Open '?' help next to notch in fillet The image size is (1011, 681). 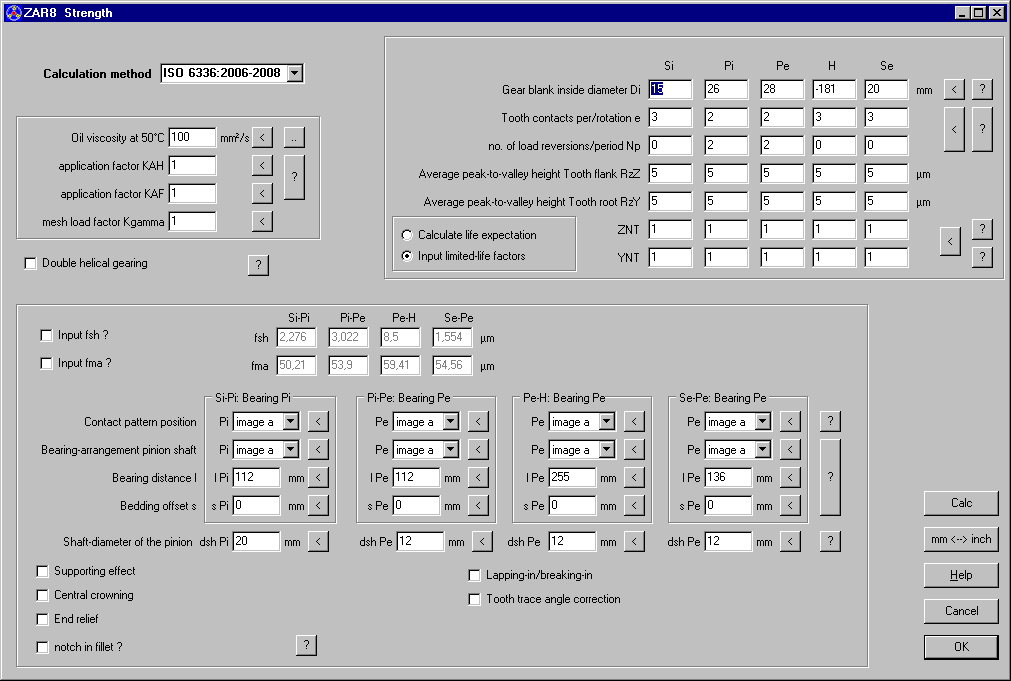306,646
